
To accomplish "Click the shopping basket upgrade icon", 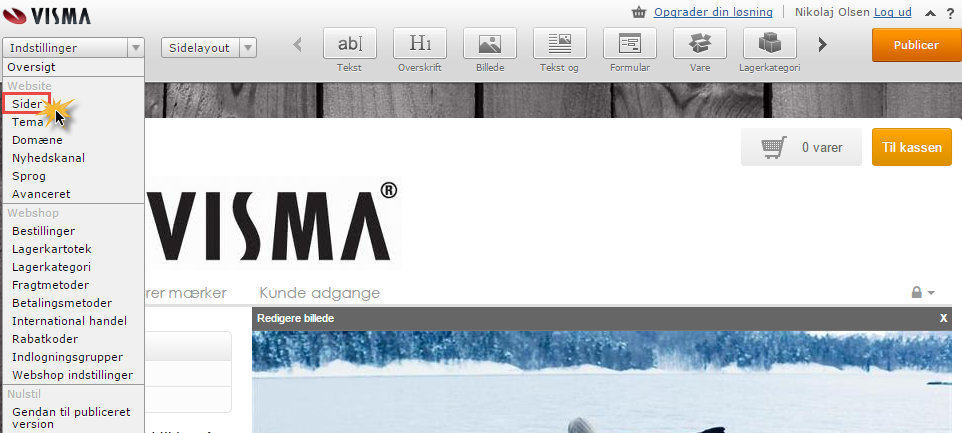I will [639, 12].
